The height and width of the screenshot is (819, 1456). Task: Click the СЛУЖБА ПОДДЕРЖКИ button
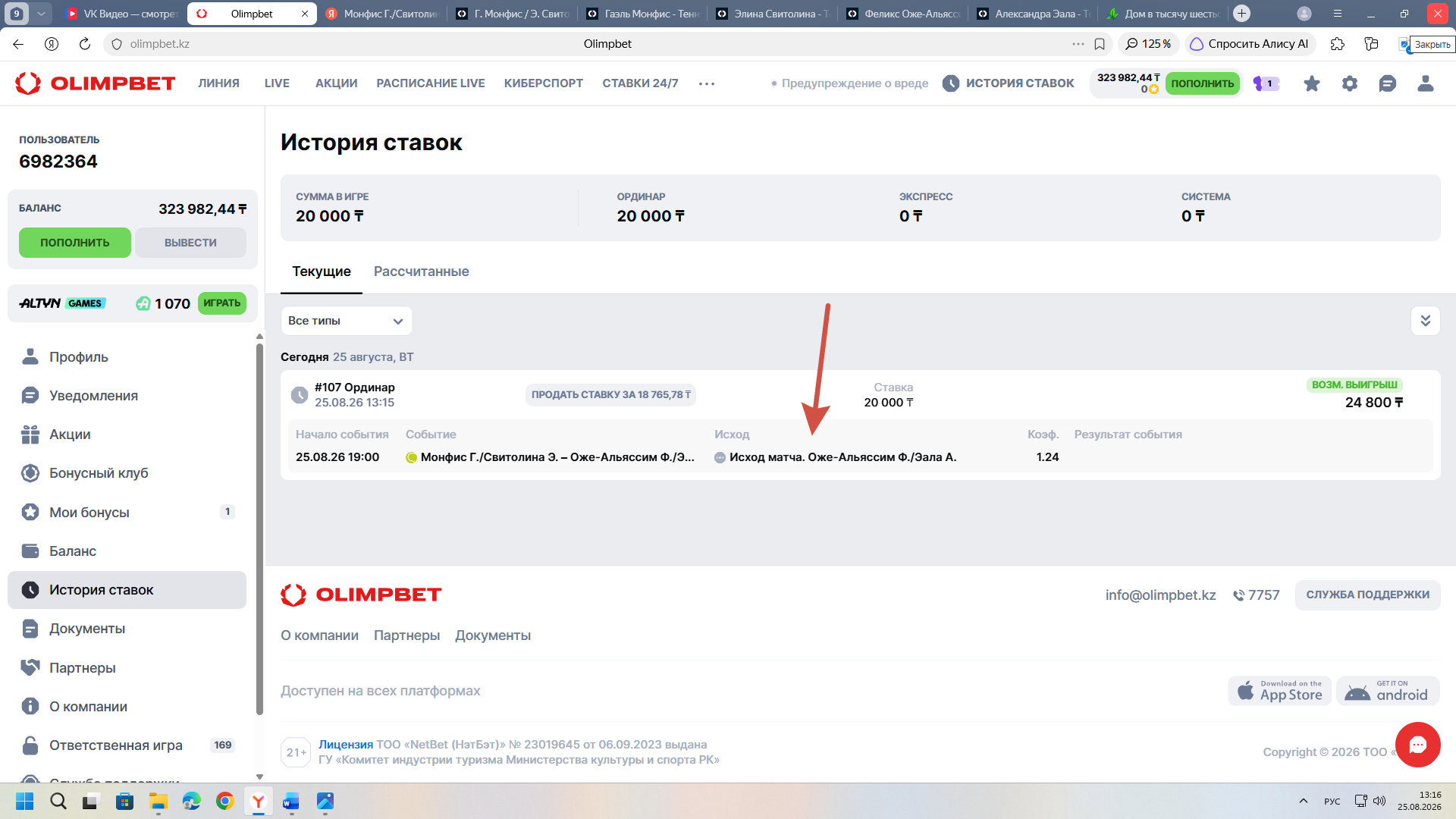point(1367,595)
